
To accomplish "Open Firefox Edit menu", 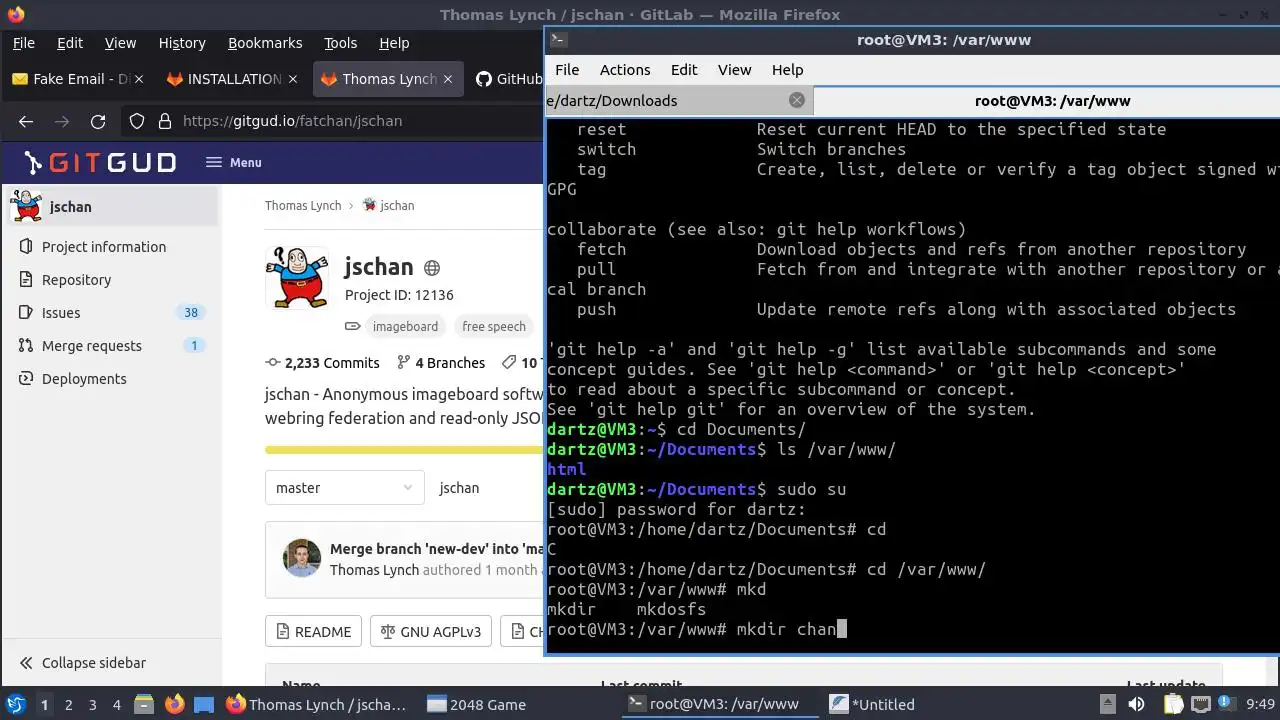I will click(70, 43).
